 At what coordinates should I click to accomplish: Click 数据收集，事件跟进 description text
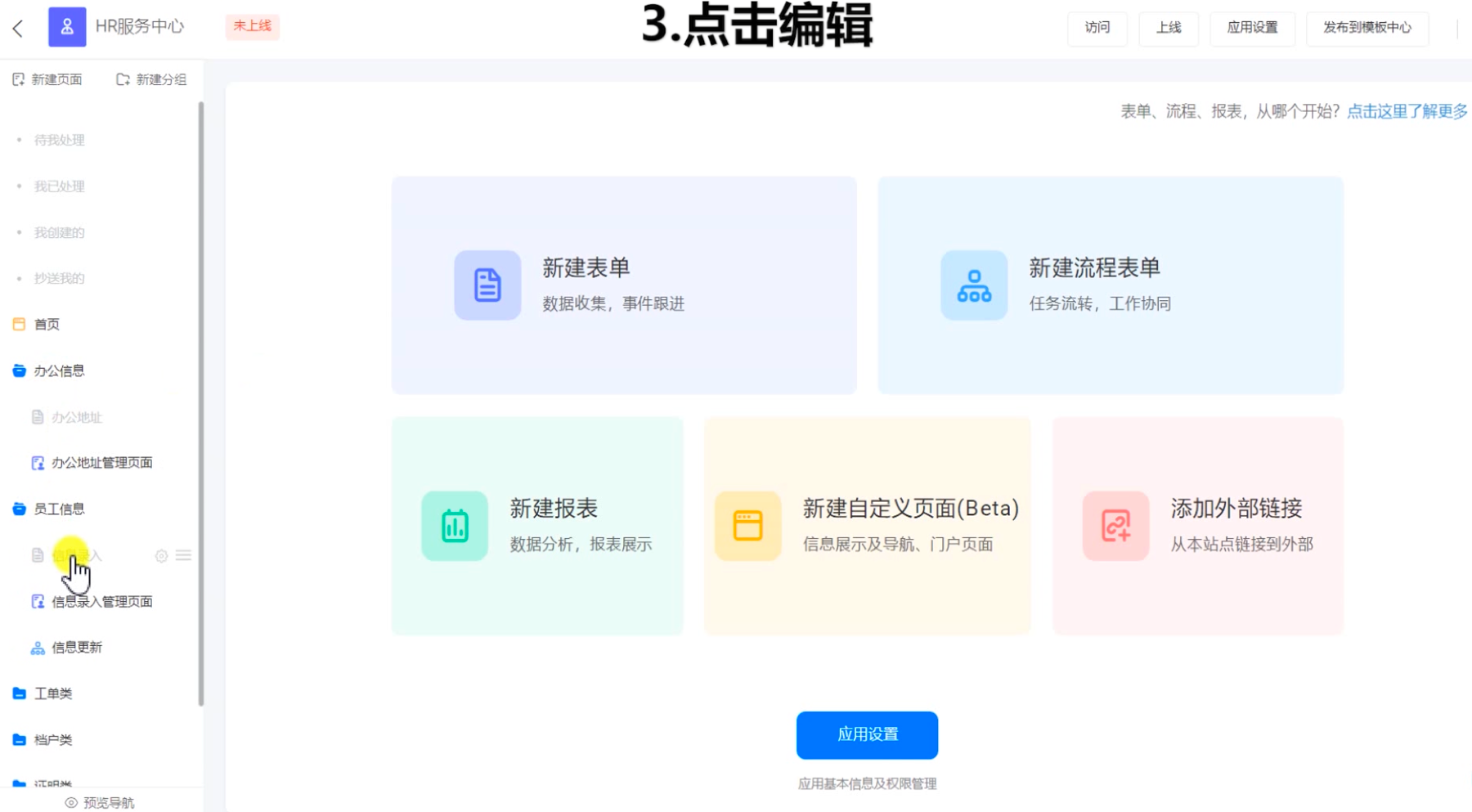[613, 304]
